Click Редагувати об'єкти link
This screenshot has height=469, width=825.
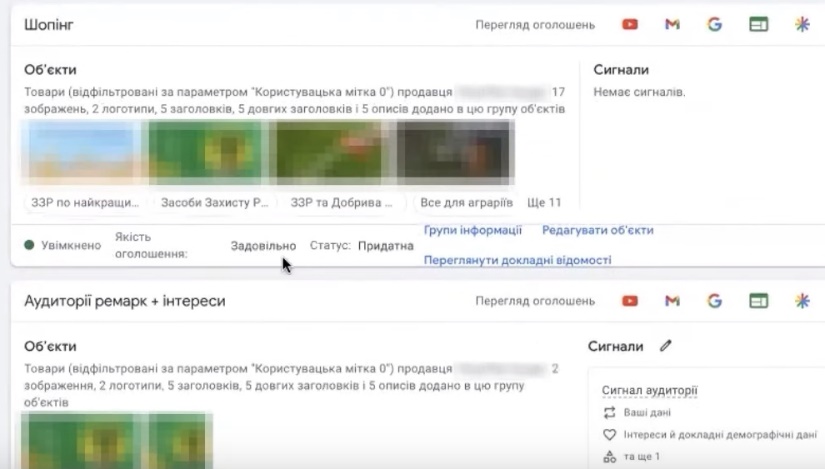tap(597, 230)
